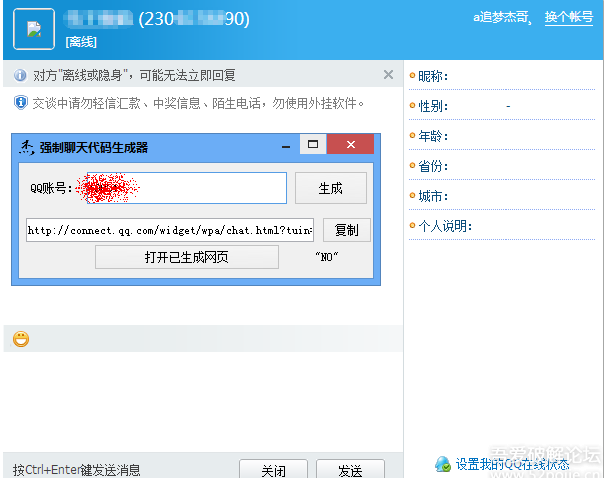The image size is (608, 478).
Task: Click the 生成 generate button
Action: coord(331,188)
